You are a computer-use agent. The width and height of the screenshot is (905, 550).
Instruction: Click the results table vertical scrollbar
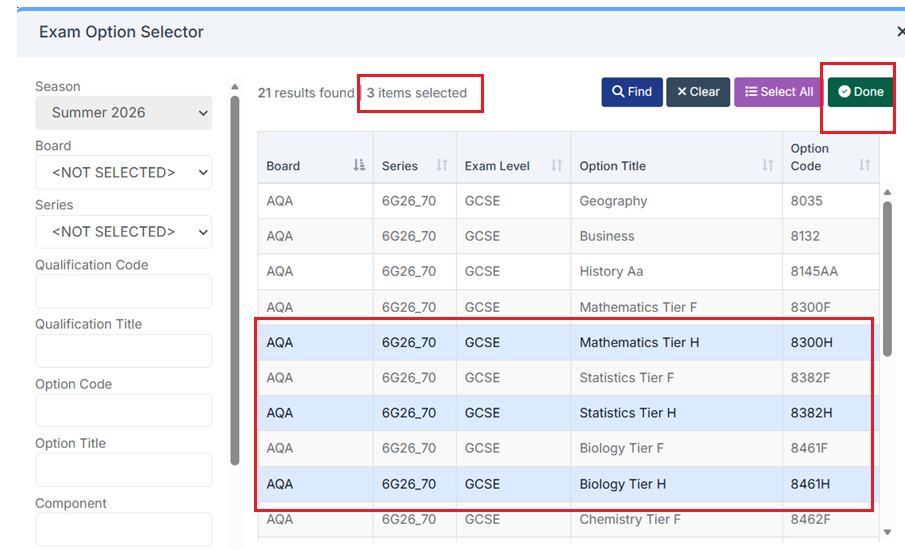pyautogui.click(x=887, y=280)
